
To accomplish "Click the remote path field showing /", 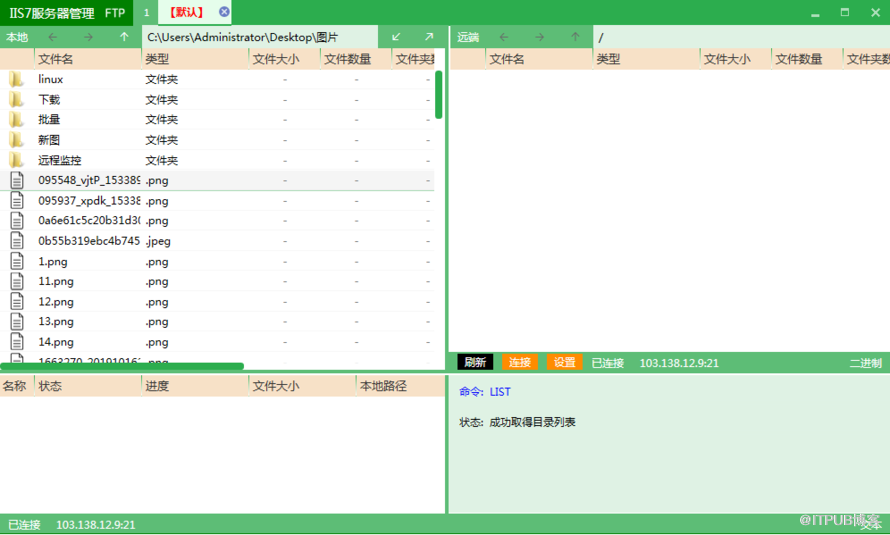I will (x=741, y=37).
